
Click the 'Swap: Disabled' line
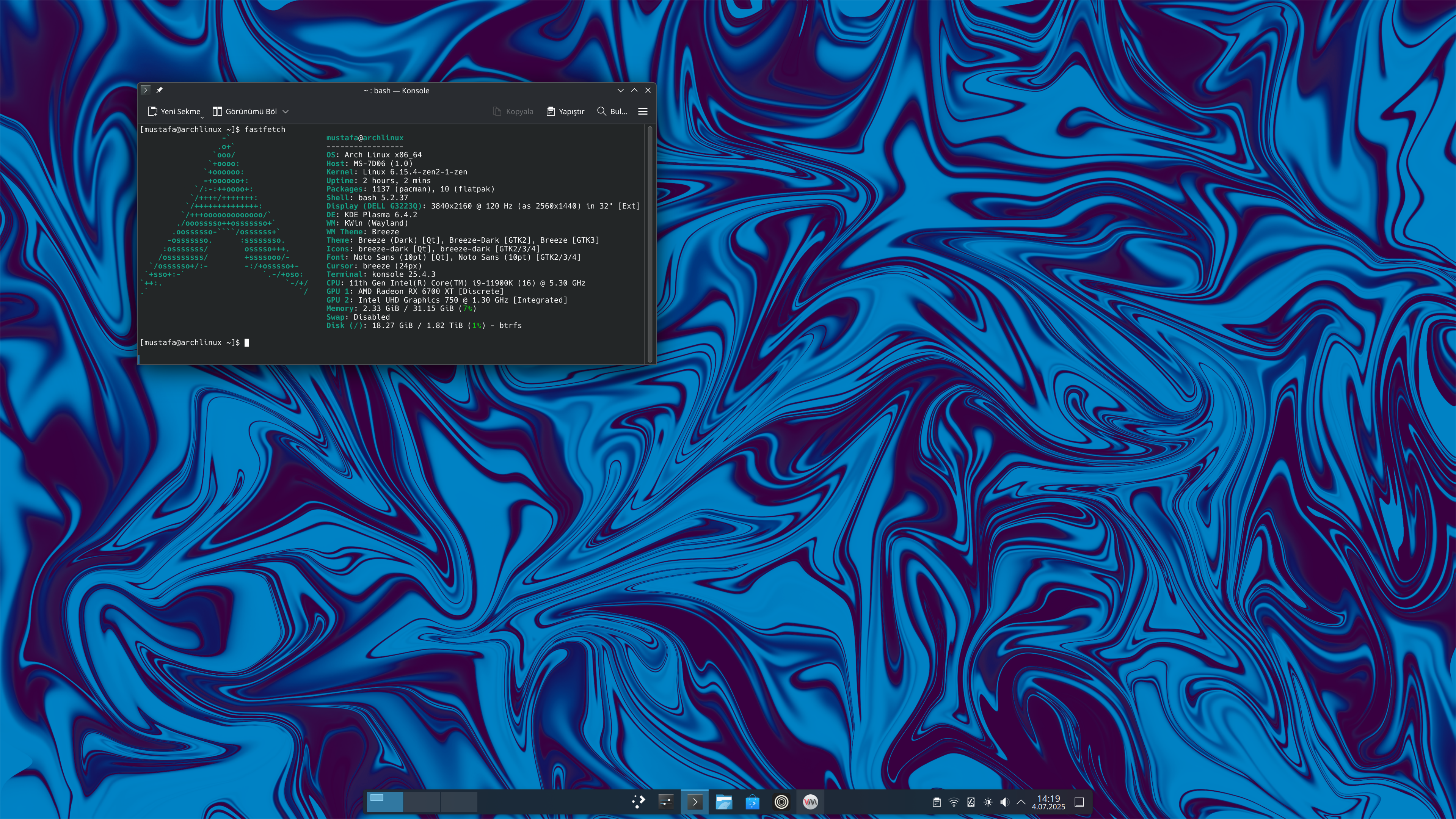pyautogui.click(x=358, y=317)
